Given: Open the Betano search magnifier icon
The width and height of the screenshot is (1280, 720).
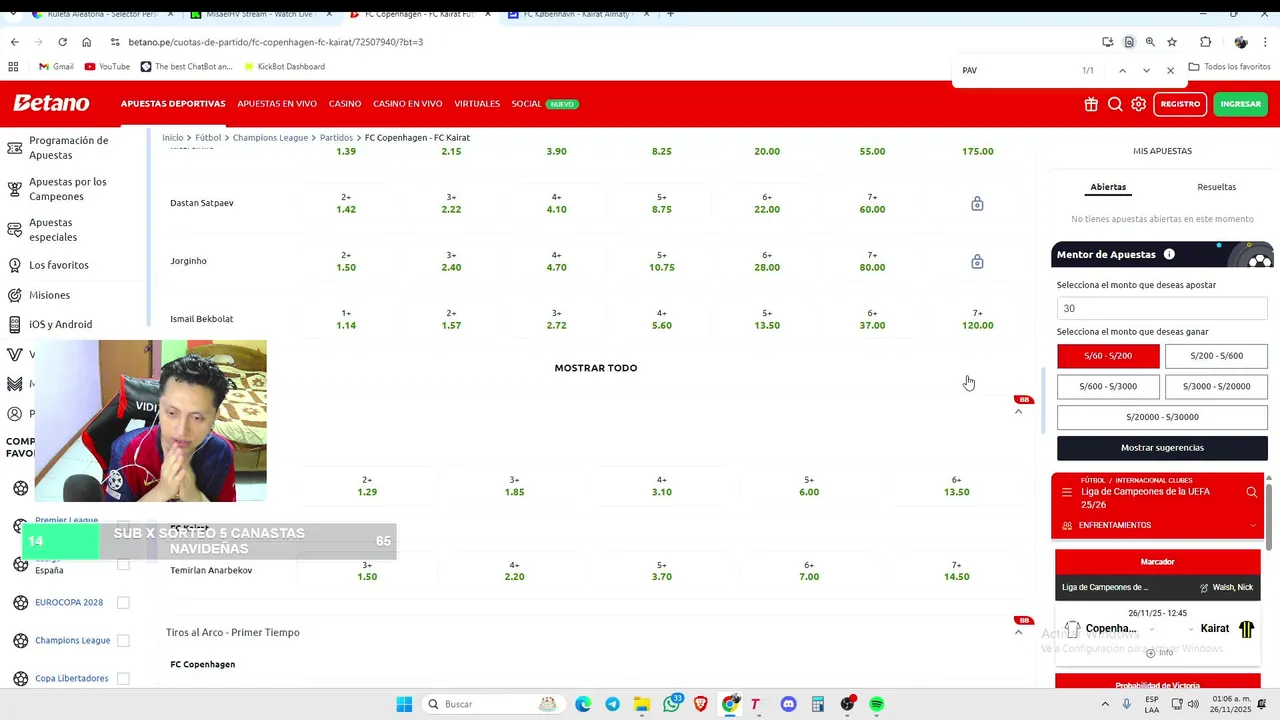Looking at the screenshot, I should [x=1115, y=104].
